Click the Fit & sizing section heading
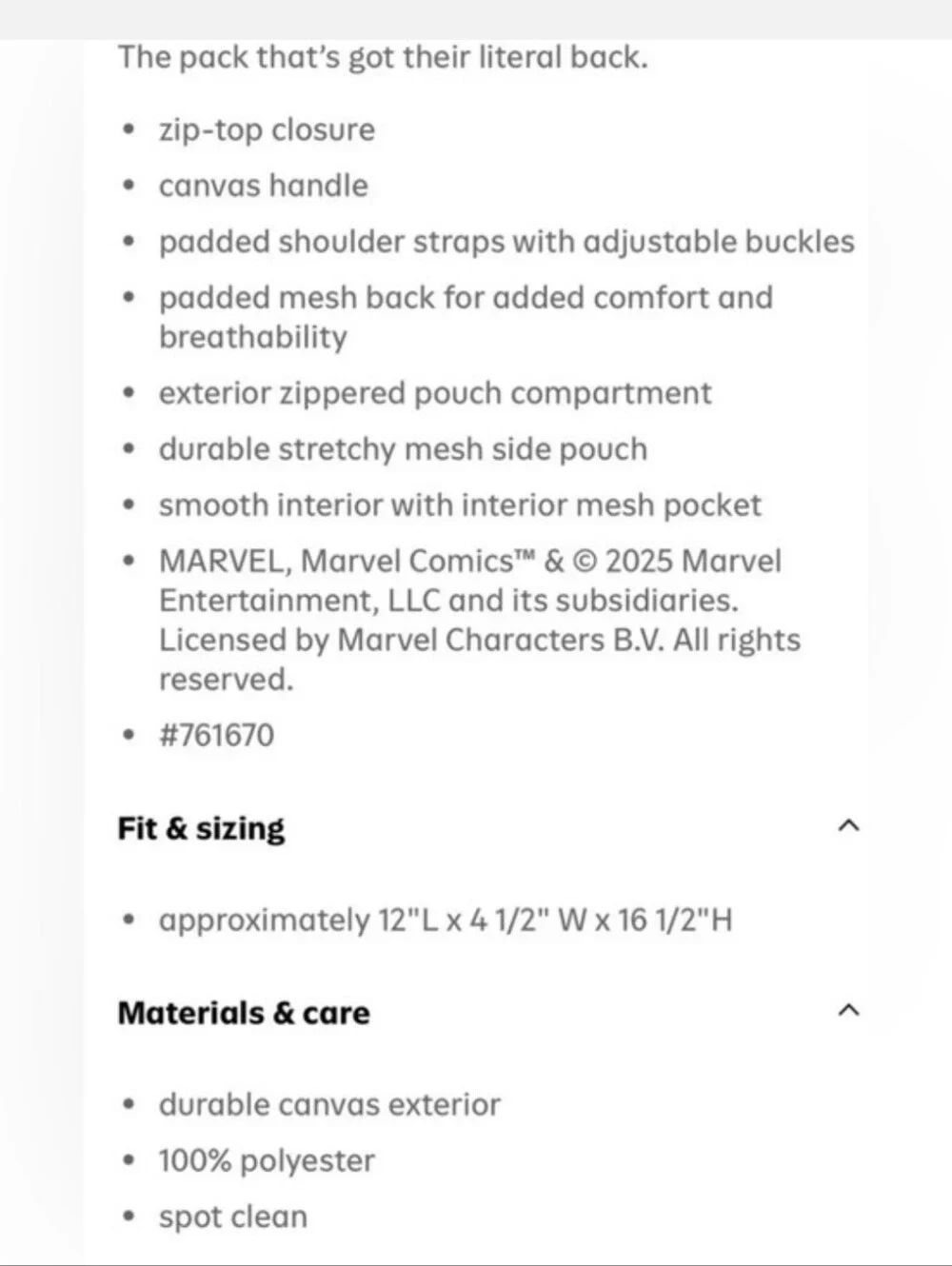The height and width of the screenshot is (1266, 952). (201, 828)
